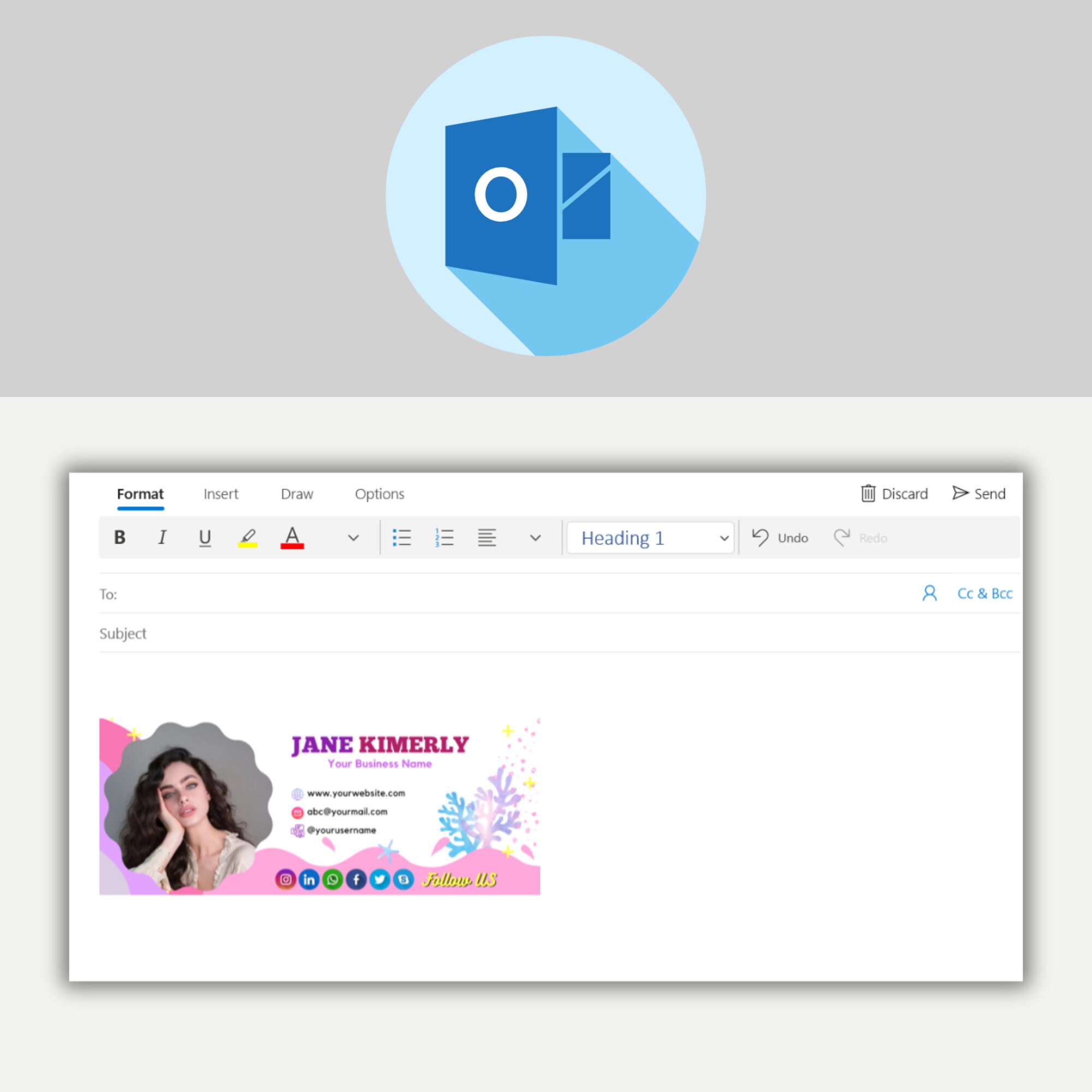Discard the current draft
This screenshot has width=1092, height=1092.
[893, 493]
